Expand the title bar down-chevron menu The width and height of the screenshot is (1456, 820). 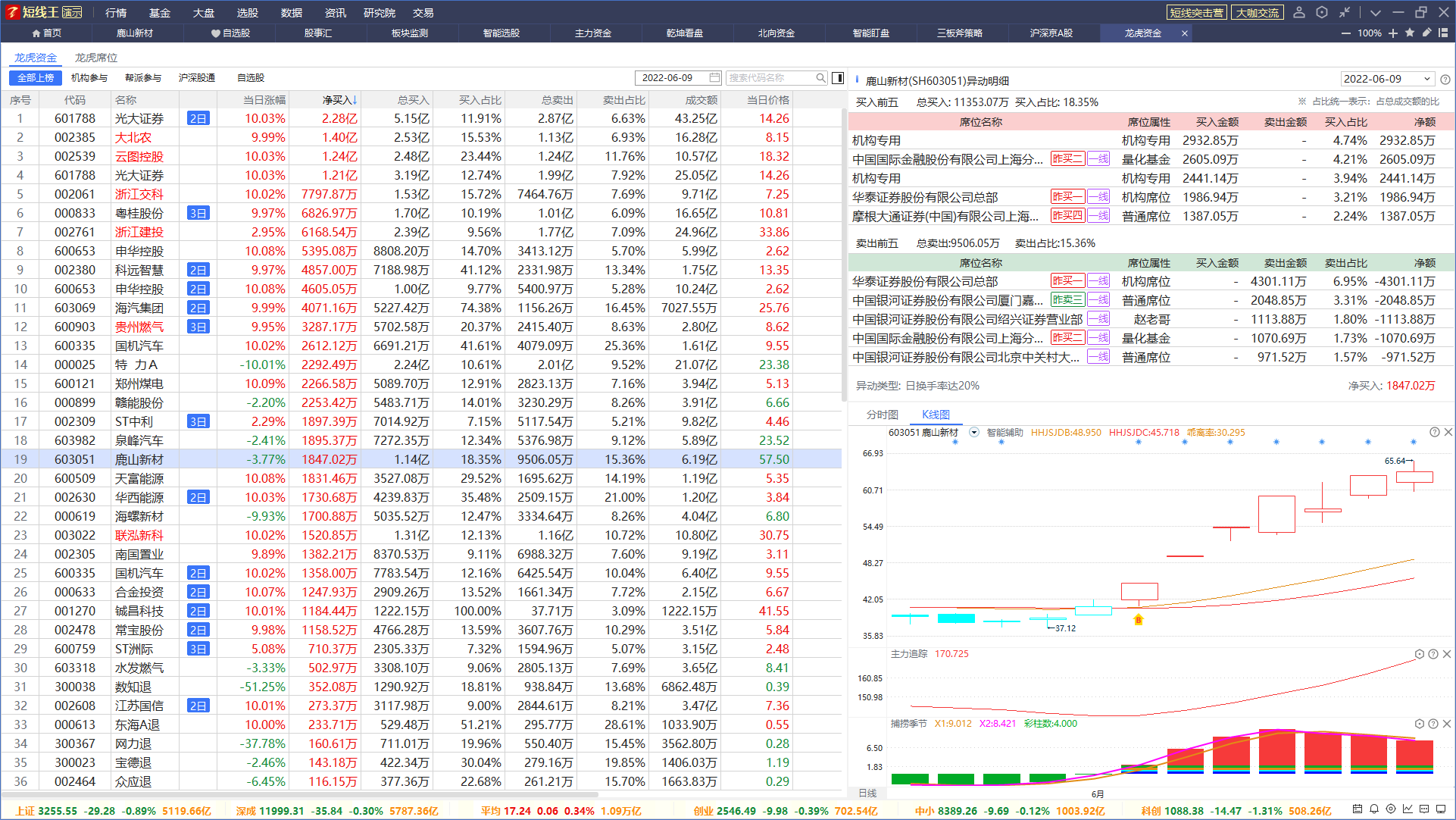tap(1376, 13)
